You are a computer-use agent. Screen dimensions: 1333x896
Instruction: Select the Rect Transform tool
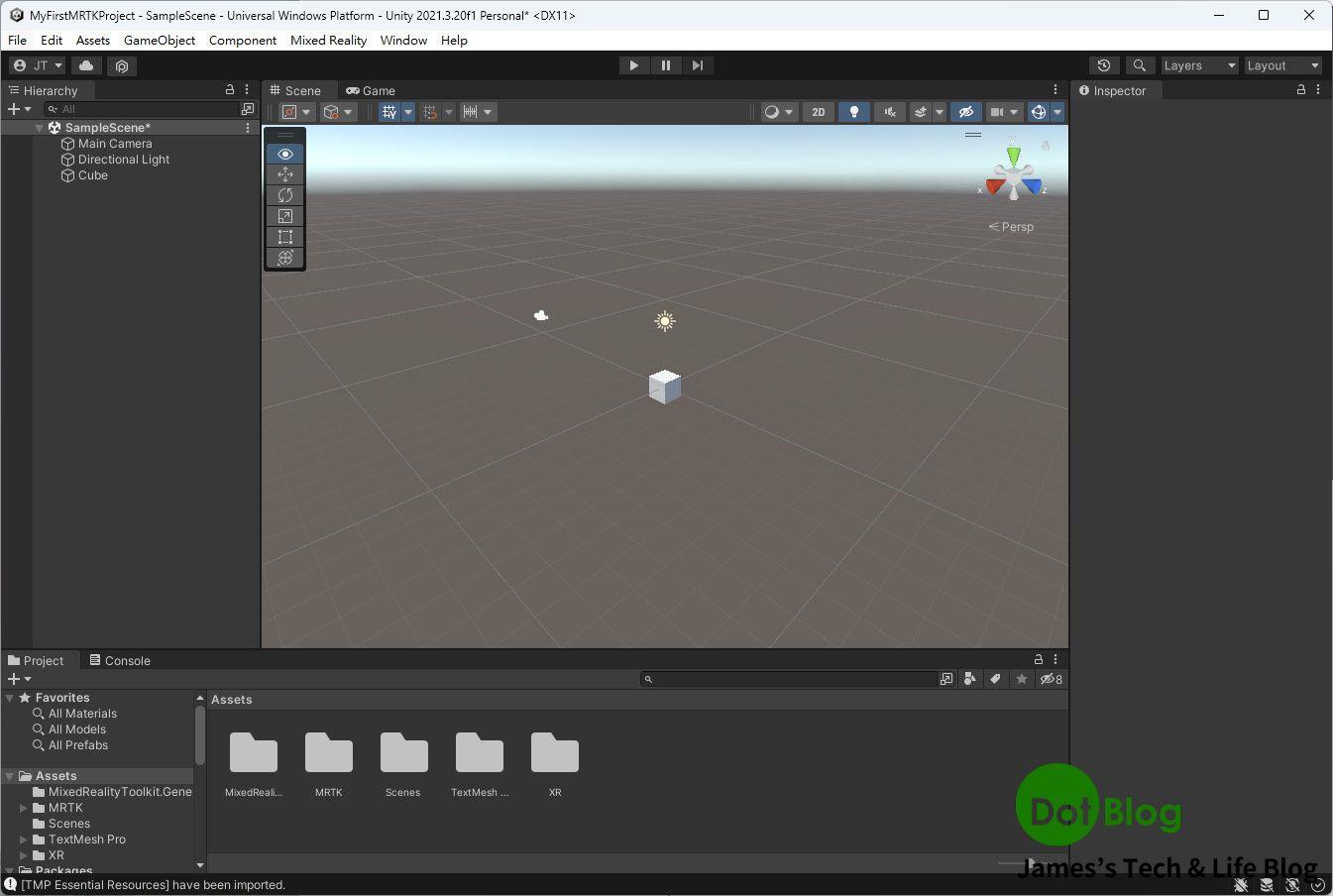284,237
